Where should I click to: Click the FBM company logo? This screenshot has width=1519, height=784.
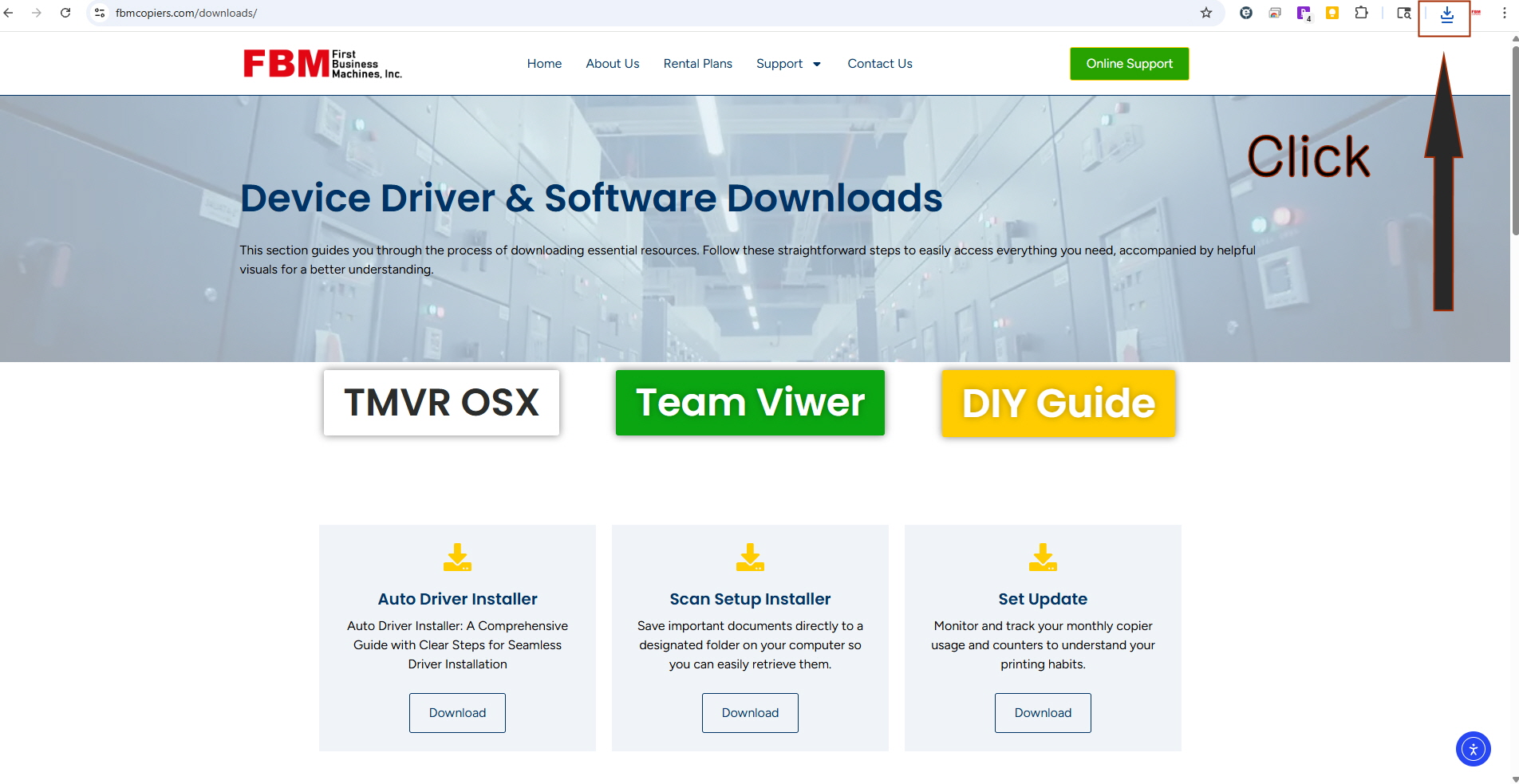[x=322, y=64]
